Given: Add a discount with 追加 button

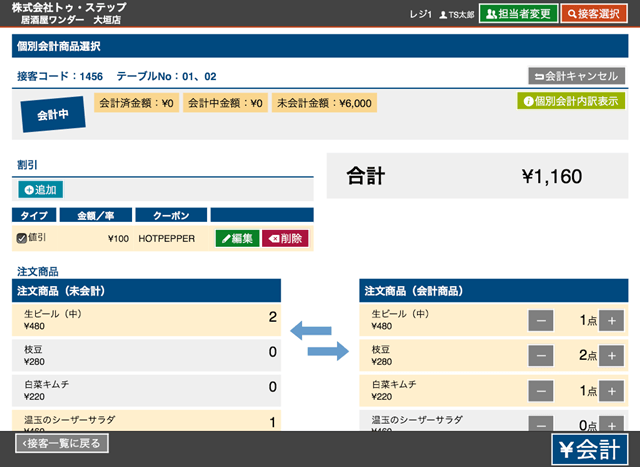Looking at the screenshot, I should (x=40, y=189).
